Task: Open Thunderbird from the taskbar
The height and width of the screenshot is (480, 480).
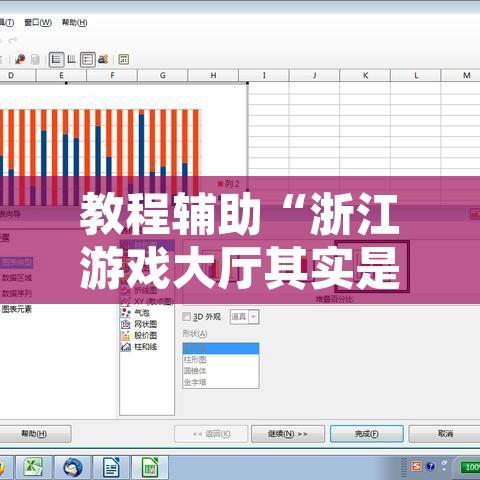Action: click(x=73, y=467)
